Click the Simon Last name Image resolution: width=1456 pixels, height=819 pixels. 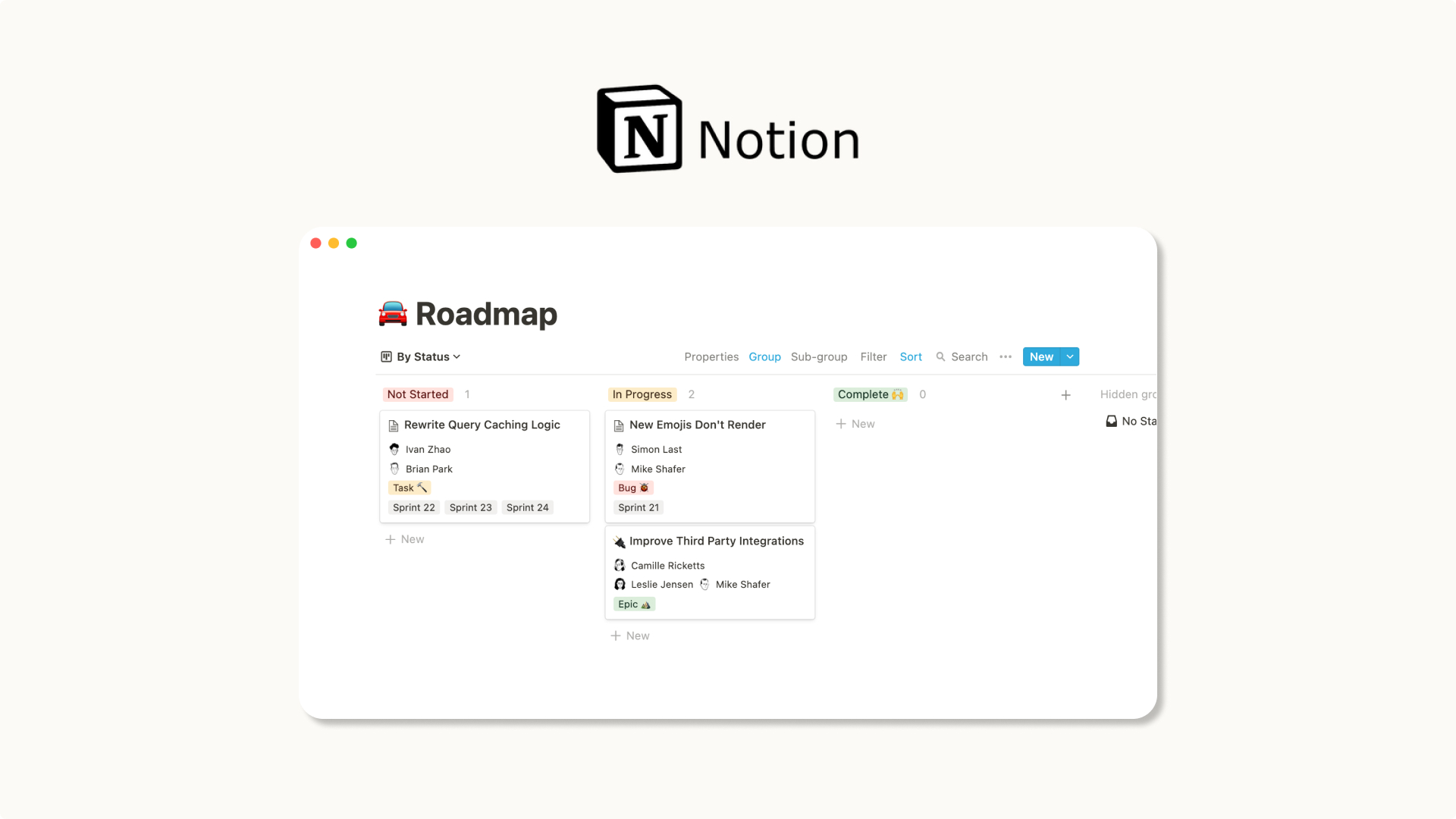pyautogui.click(x=656, y=450)
